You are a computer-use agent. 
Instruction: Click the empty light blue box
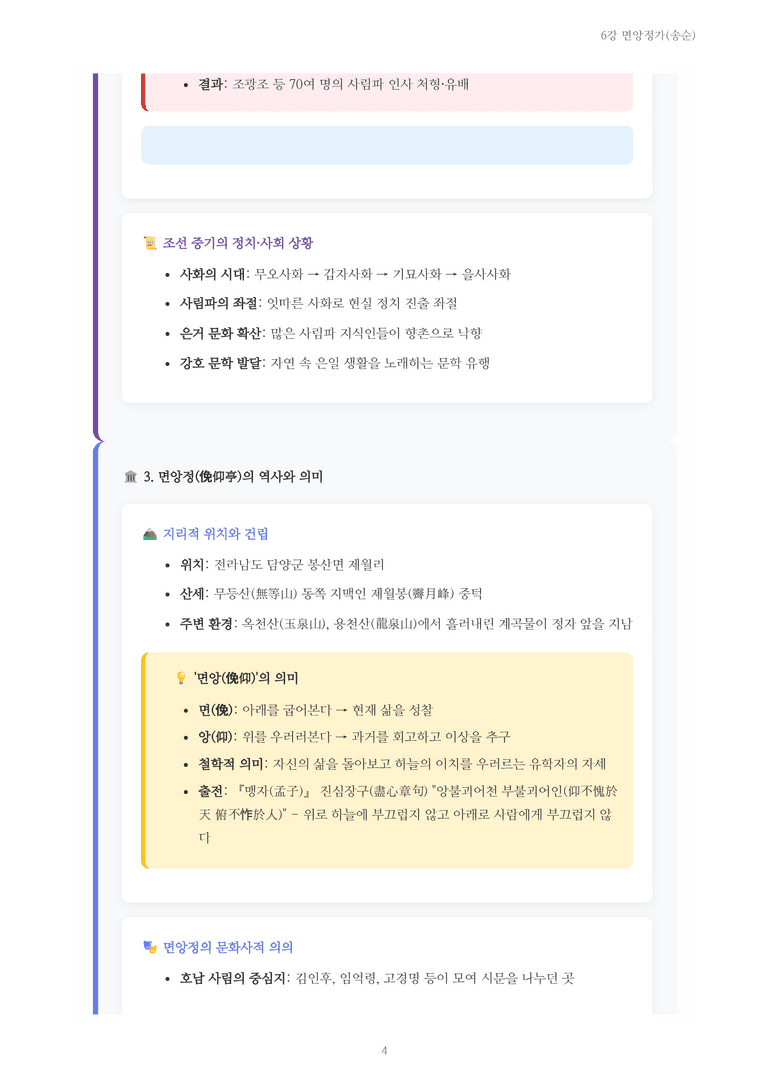[387, 146]
